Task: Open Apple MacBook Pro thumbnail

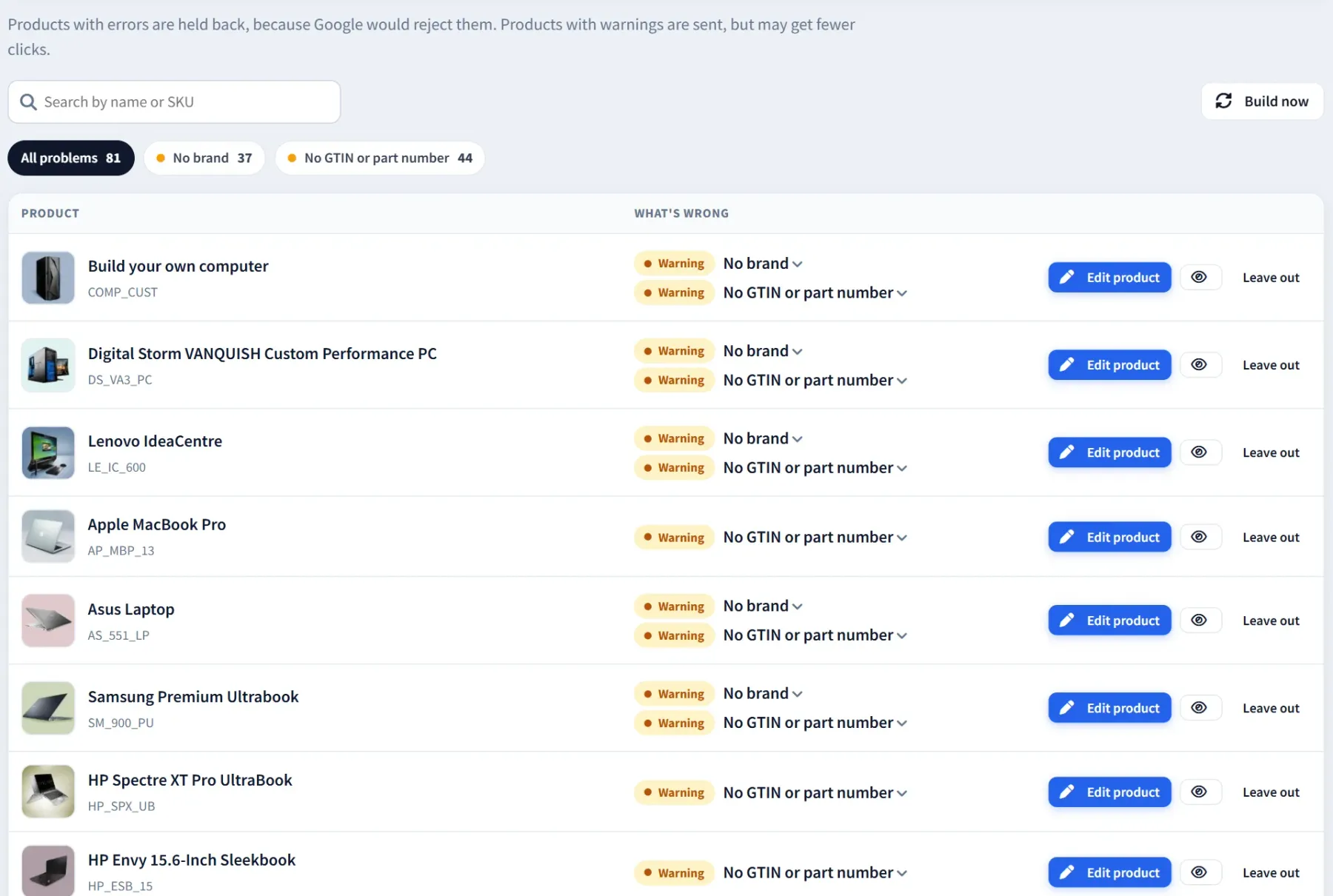Action: (48, 536)
